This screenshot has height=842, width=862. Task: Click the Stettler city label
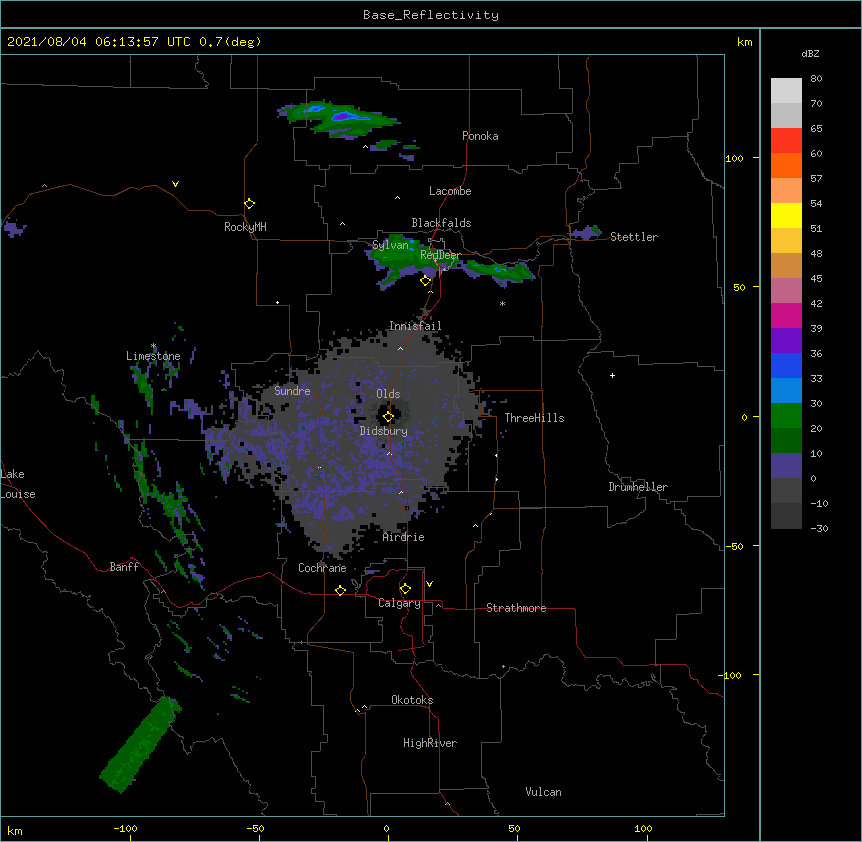[634, 237]
